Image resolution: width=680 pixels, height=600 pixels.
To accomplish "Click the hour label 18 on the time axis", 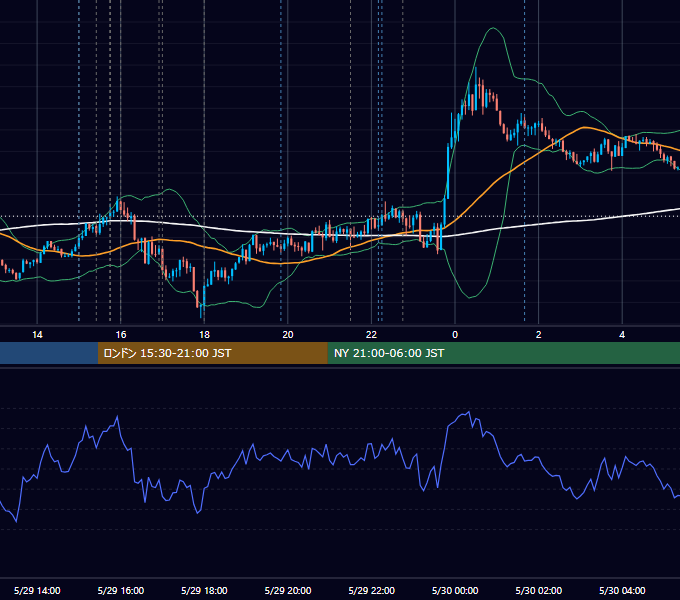I will click(x=204, y=335).
